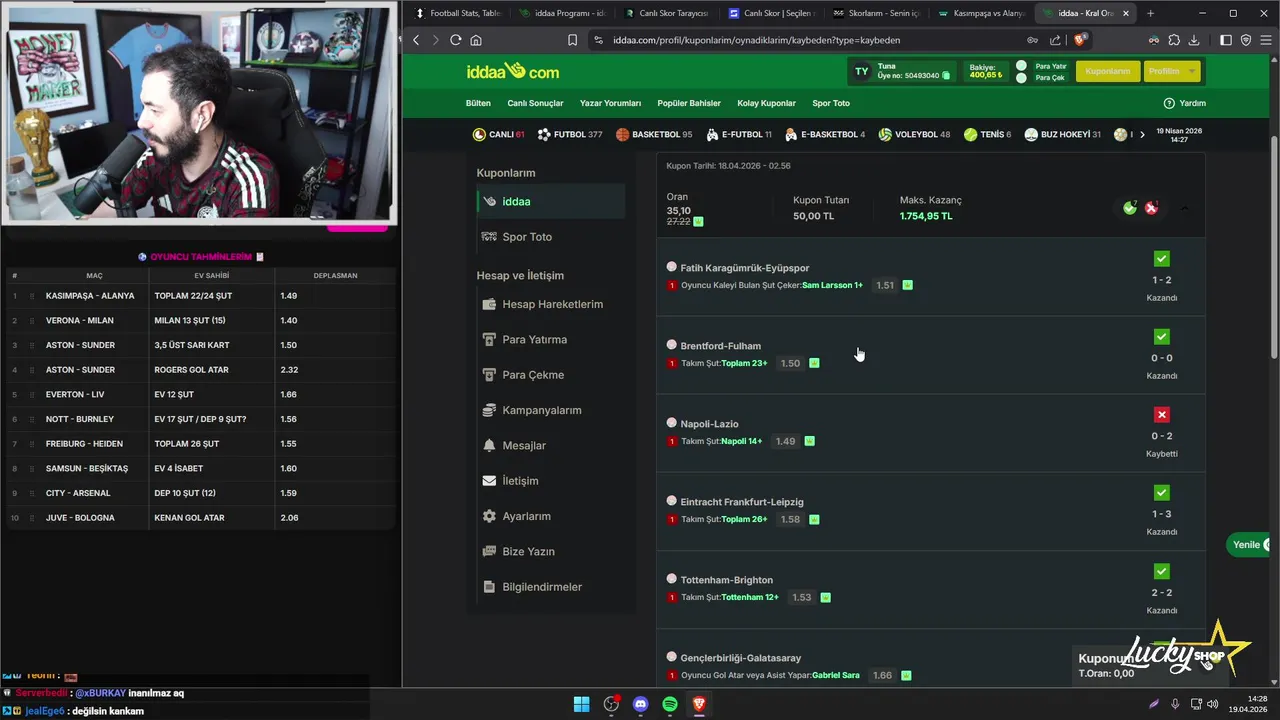Click the Tottenham 12+ odds value 1.53
The image size is (1280, 720).
pos(801,597)
